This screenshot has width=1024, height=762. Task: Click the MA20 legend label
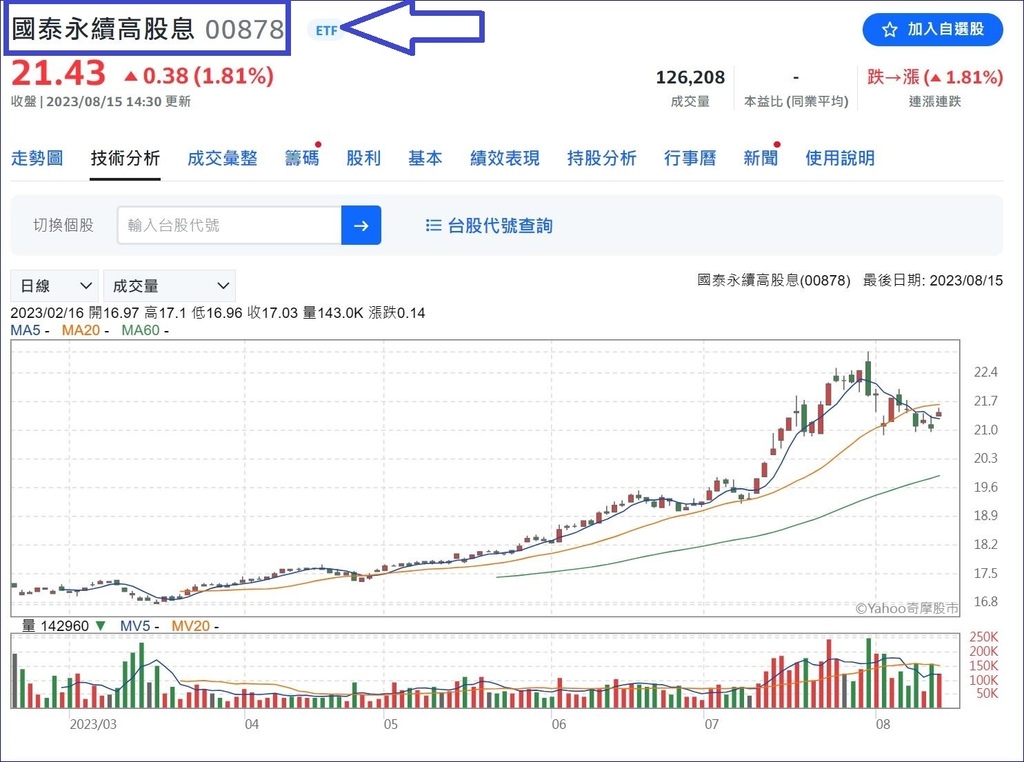pyautogui.click(x=81, y=330)
